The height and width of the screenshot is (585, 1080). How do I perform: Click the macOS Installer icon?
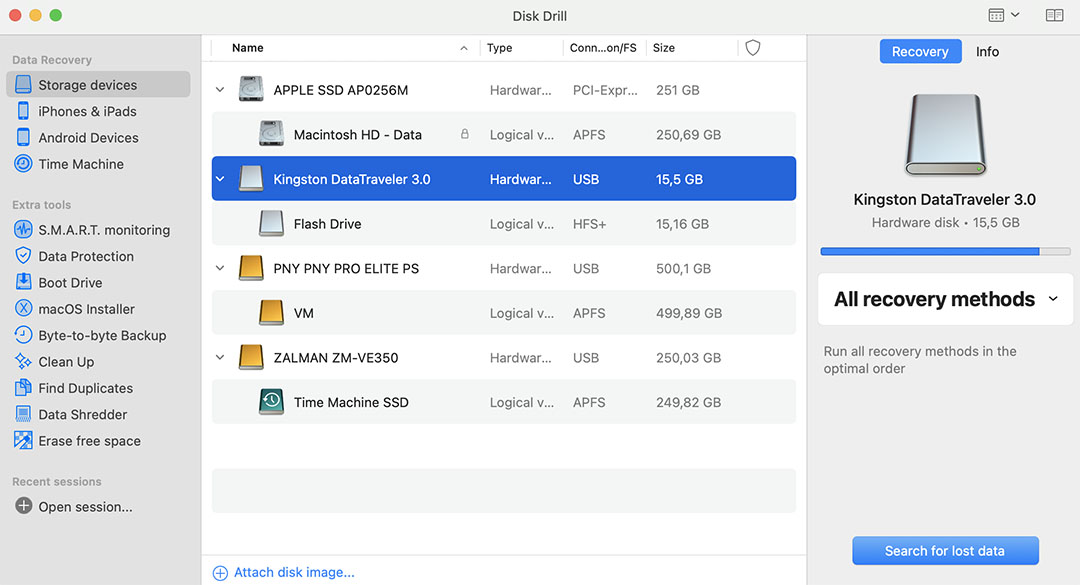coord(23,308)
